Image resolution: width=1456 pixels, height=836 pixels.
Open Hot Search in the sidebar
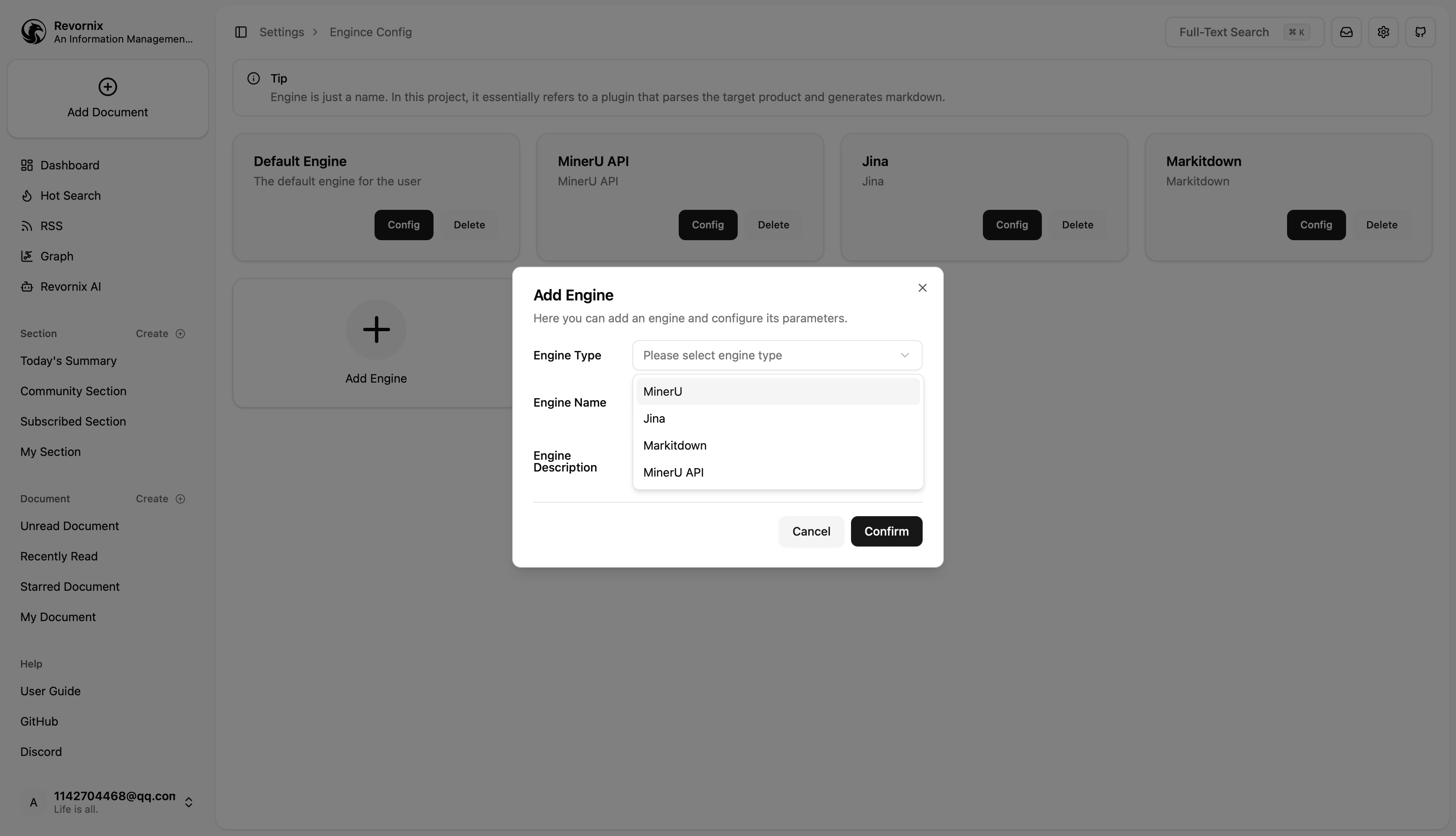[x=70, y=196]
